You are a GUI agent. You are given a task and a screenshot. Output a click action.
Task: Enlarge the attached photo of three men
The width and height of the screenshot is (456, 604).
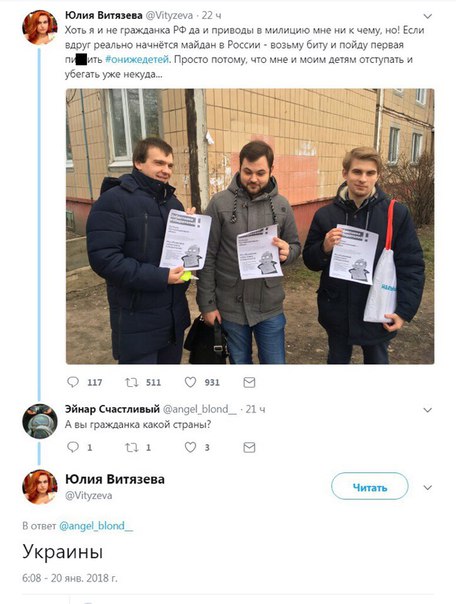coord(250,226)
